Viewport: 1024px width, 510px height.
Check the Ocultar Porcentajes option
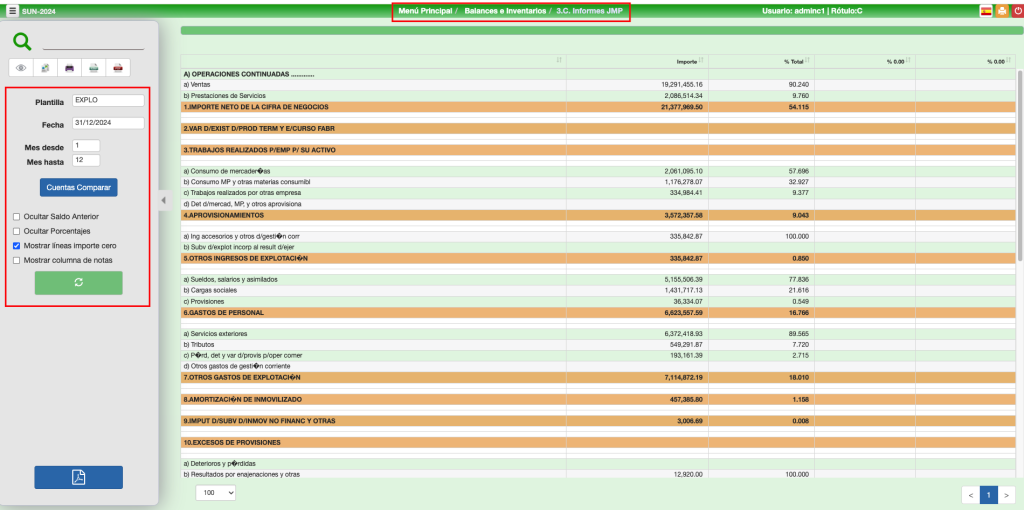click(x=16, y=231)
